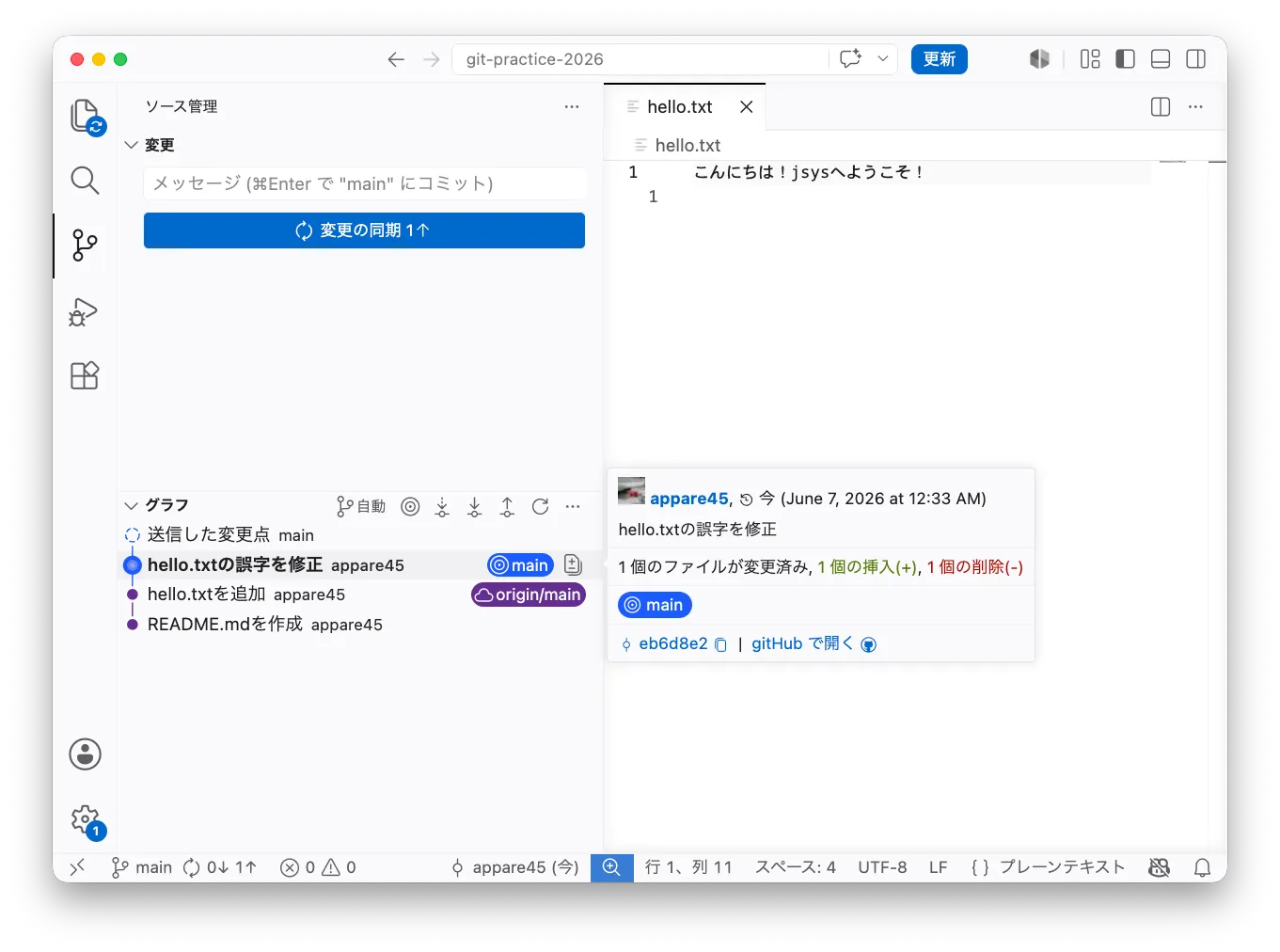
Task: Toggle the bottom panel visibility
Action: click(x=1161, y=58)
